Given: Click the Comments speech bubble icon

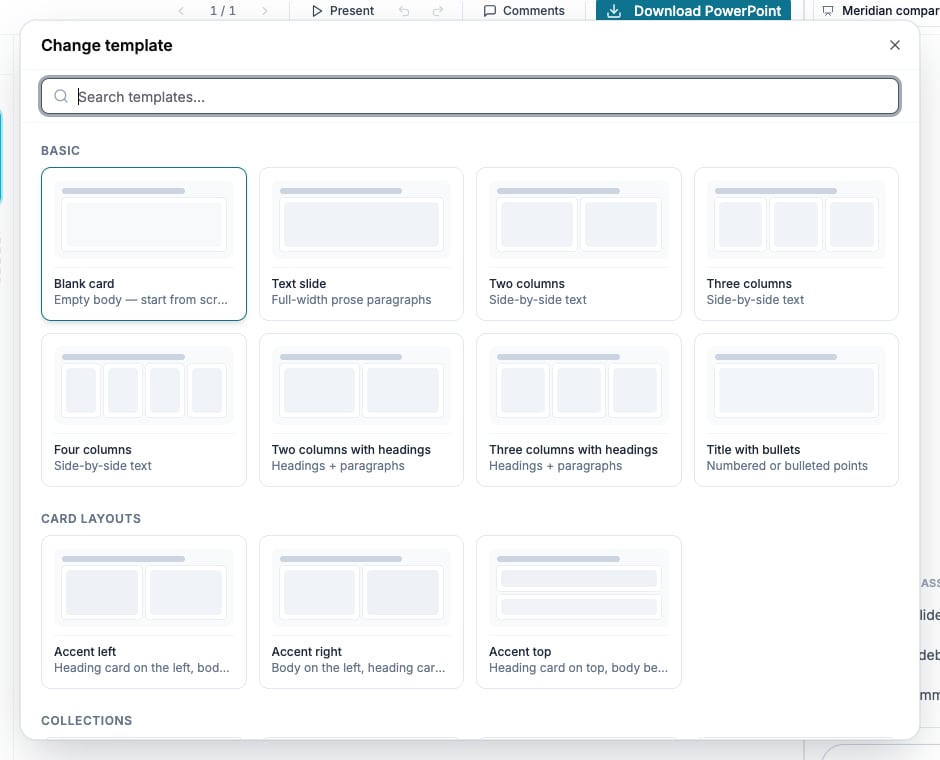Looking at the screenshot, I should tap(490, 11).
